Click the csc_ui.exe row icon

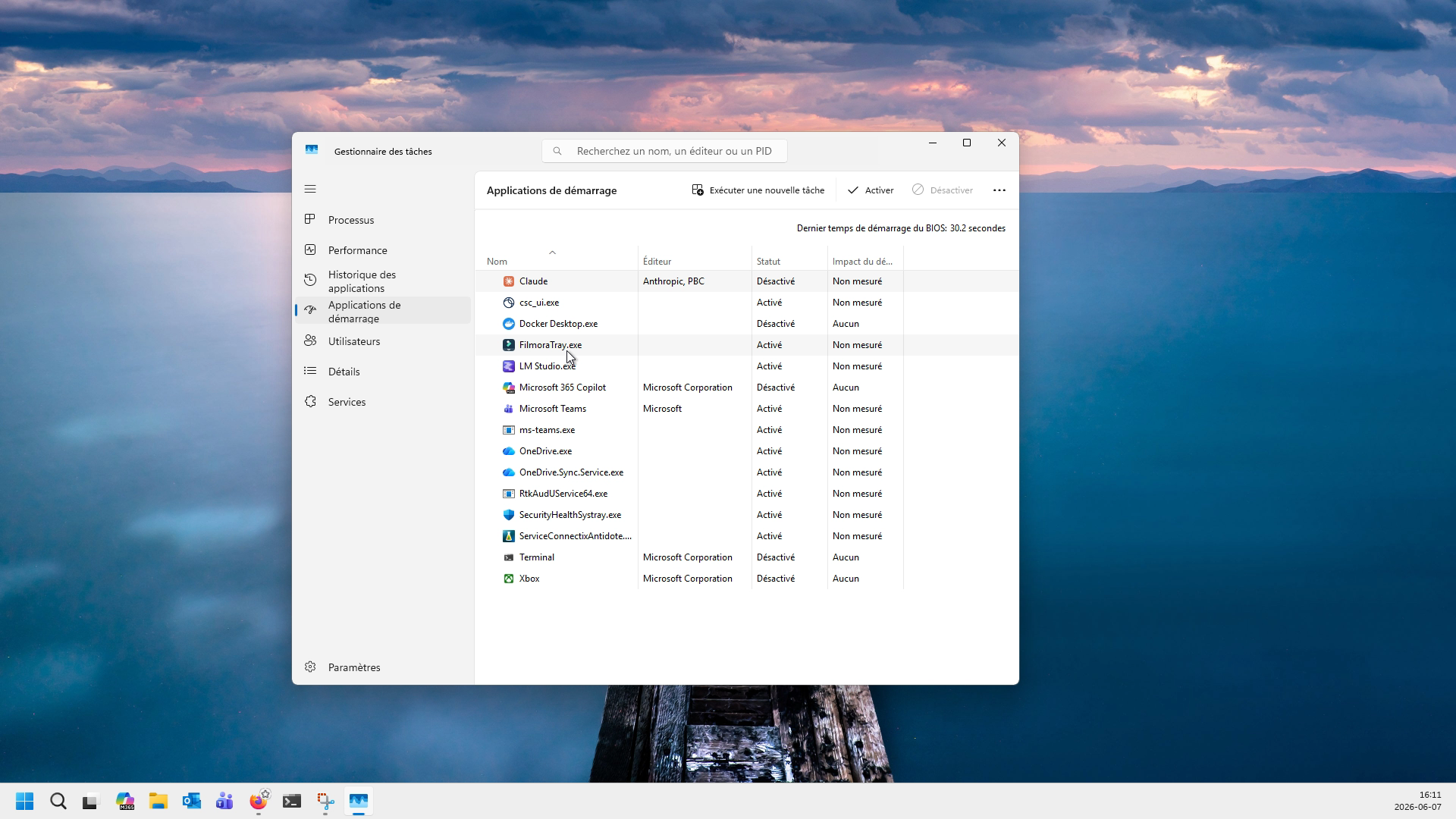[x=509, y=303]
